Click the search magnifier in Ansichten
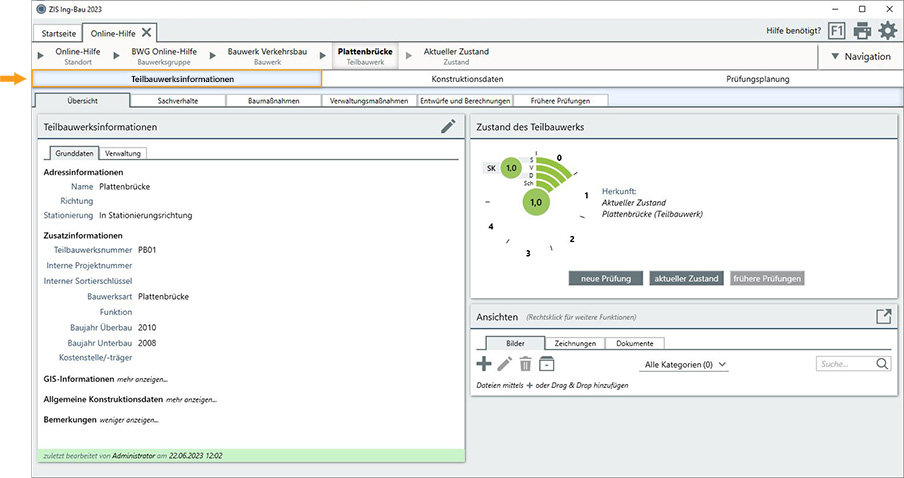Image resolution: width=904 pixels, height=478 pixels. pyautogui.click(x=882, y=365)
